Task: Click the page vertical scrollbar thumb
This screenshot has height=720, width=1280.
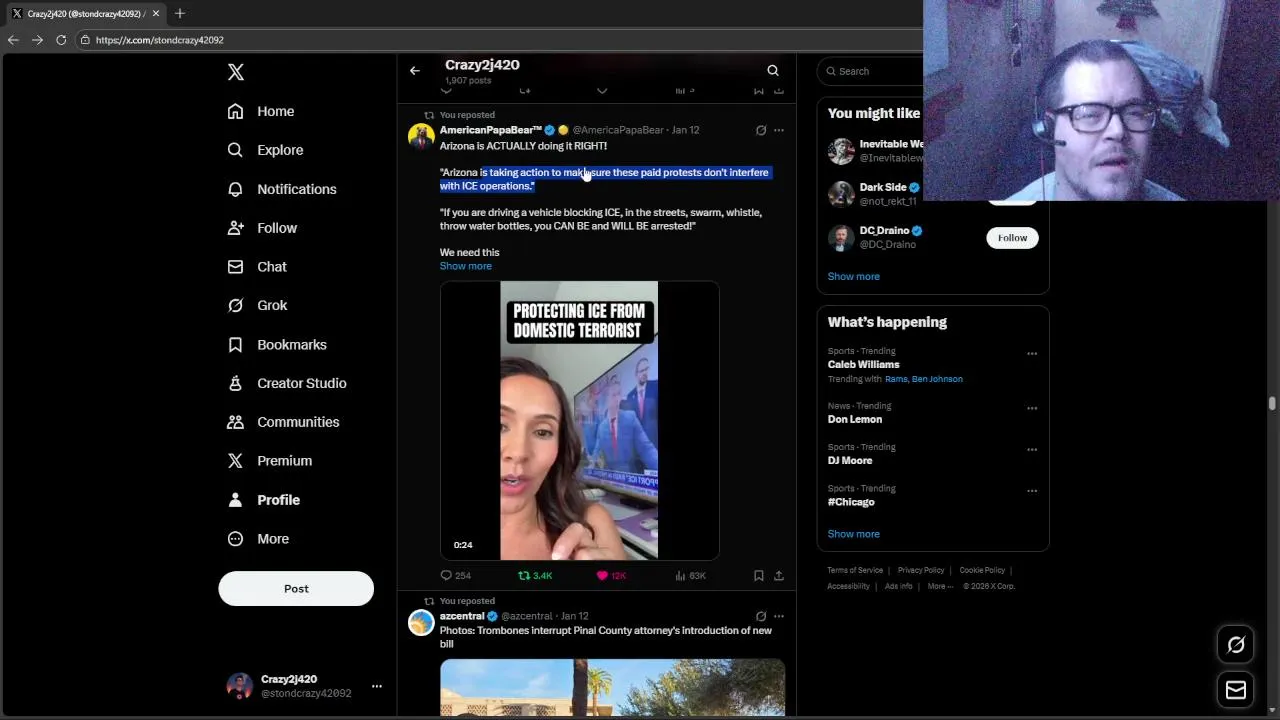Action: coord(1272,404)
